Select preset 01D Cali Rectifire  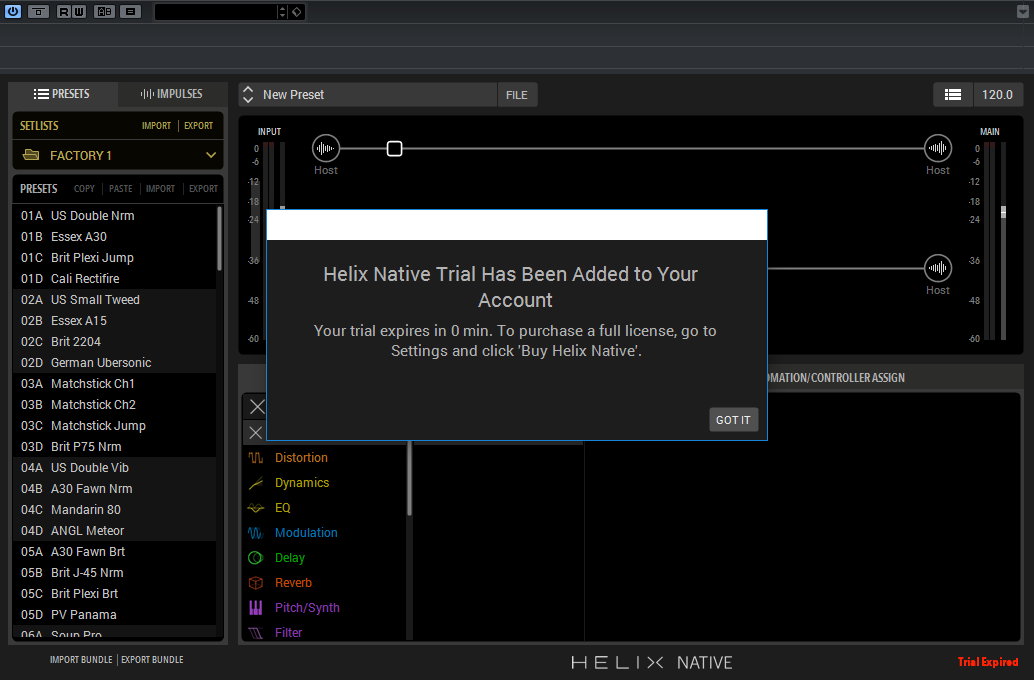114,279
